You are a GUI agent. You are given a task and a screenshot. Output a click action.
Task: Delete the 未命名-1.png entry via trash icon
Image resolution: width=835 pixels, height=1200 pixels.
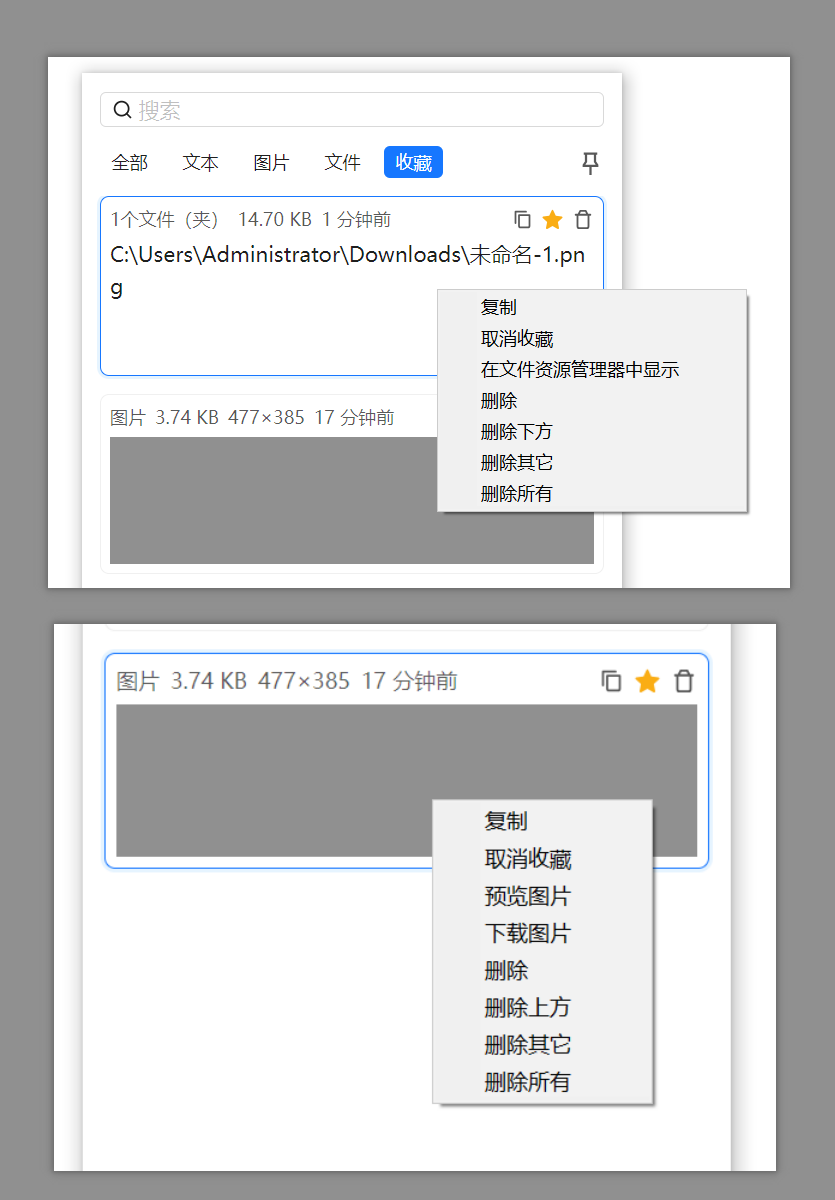[x=583, y=219]
